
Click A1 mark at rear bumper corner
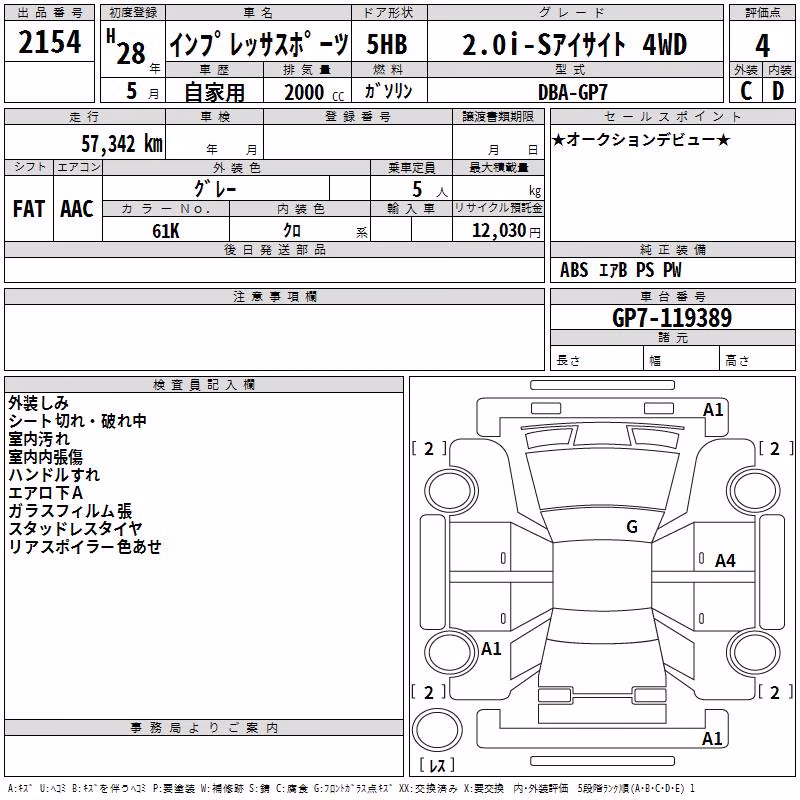(712, 738)
